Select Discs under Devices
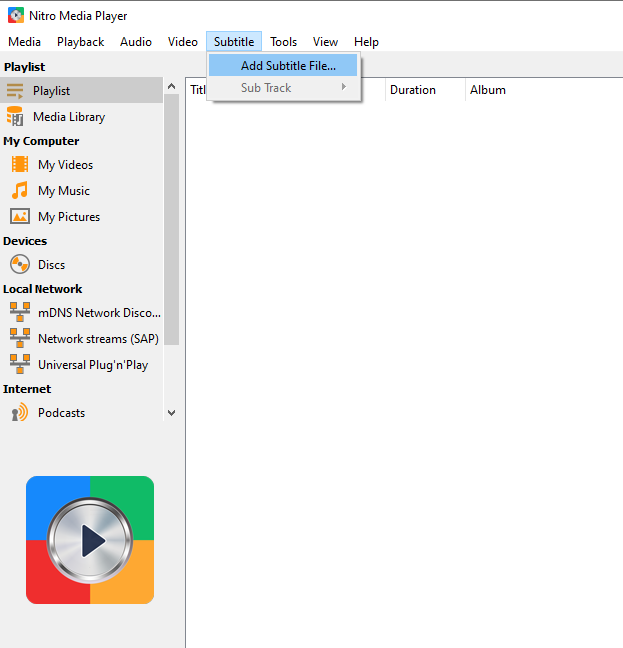This screenshot has width=623, height=648. pyautogui.click(x=82, y=264)
